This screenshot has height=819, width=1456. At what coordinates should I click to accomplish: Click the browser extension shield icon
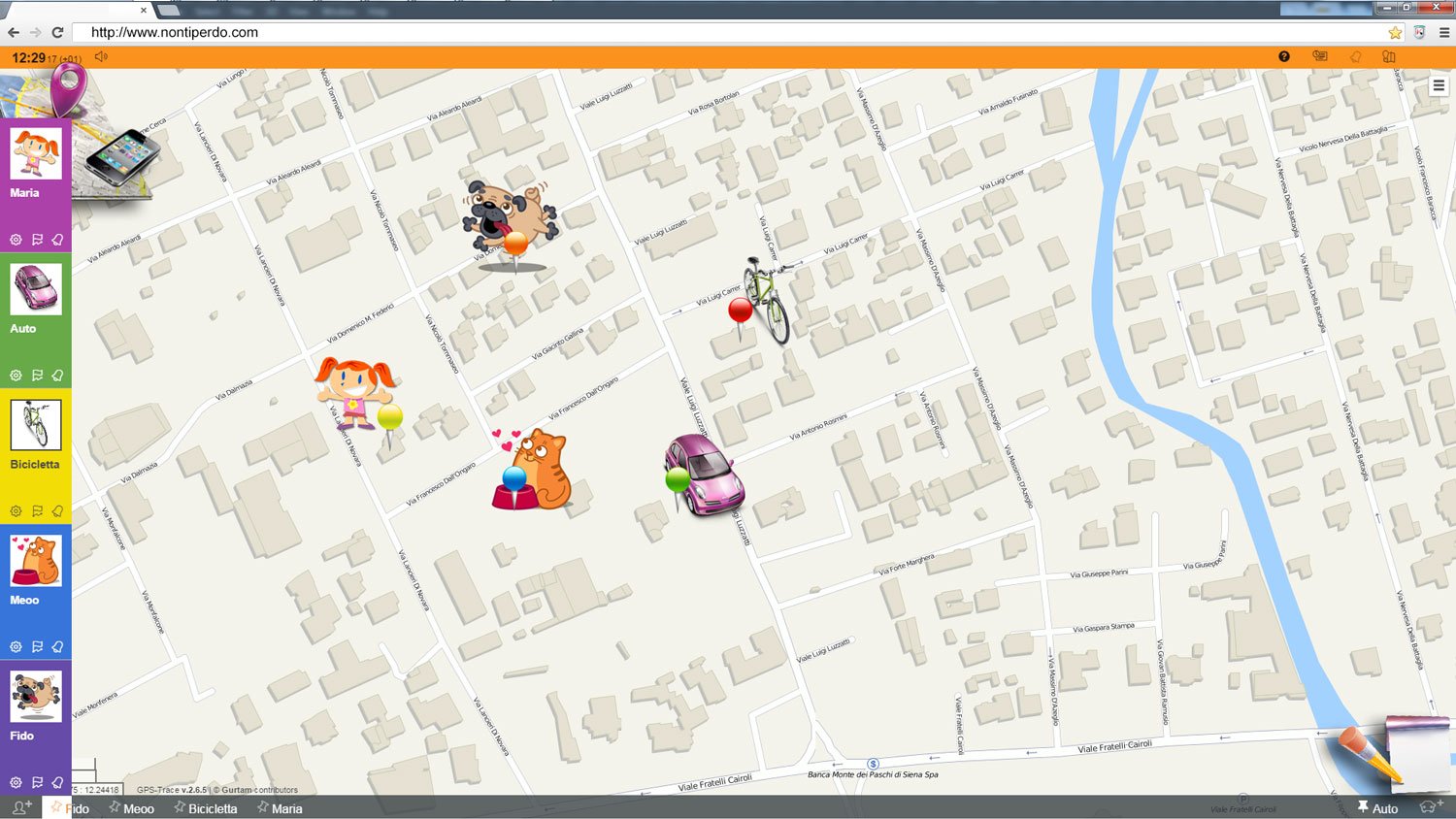tap(1419, 32)
